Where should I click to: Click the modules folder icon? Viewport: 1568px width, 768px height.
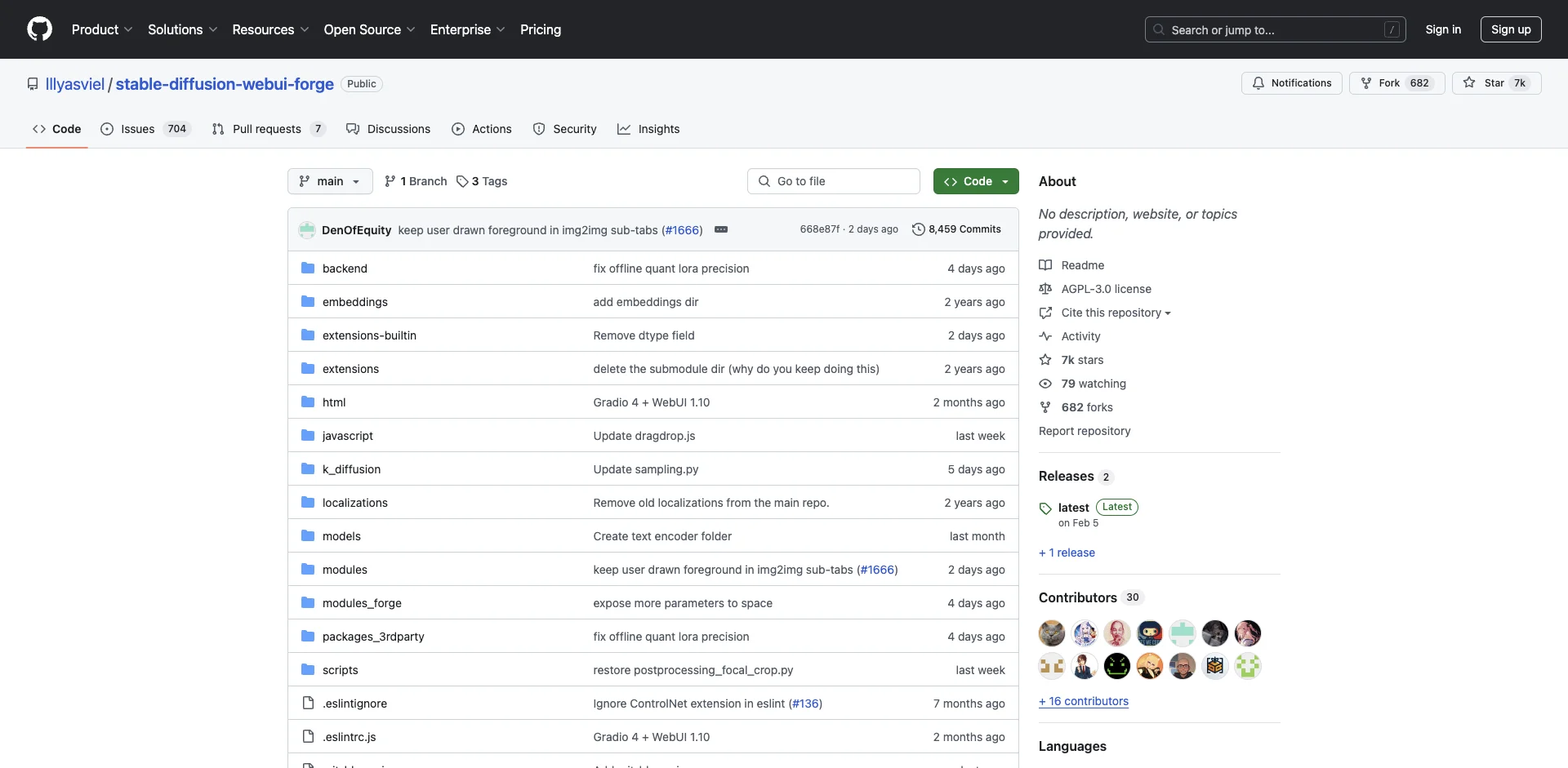click(x=308, y=569)
